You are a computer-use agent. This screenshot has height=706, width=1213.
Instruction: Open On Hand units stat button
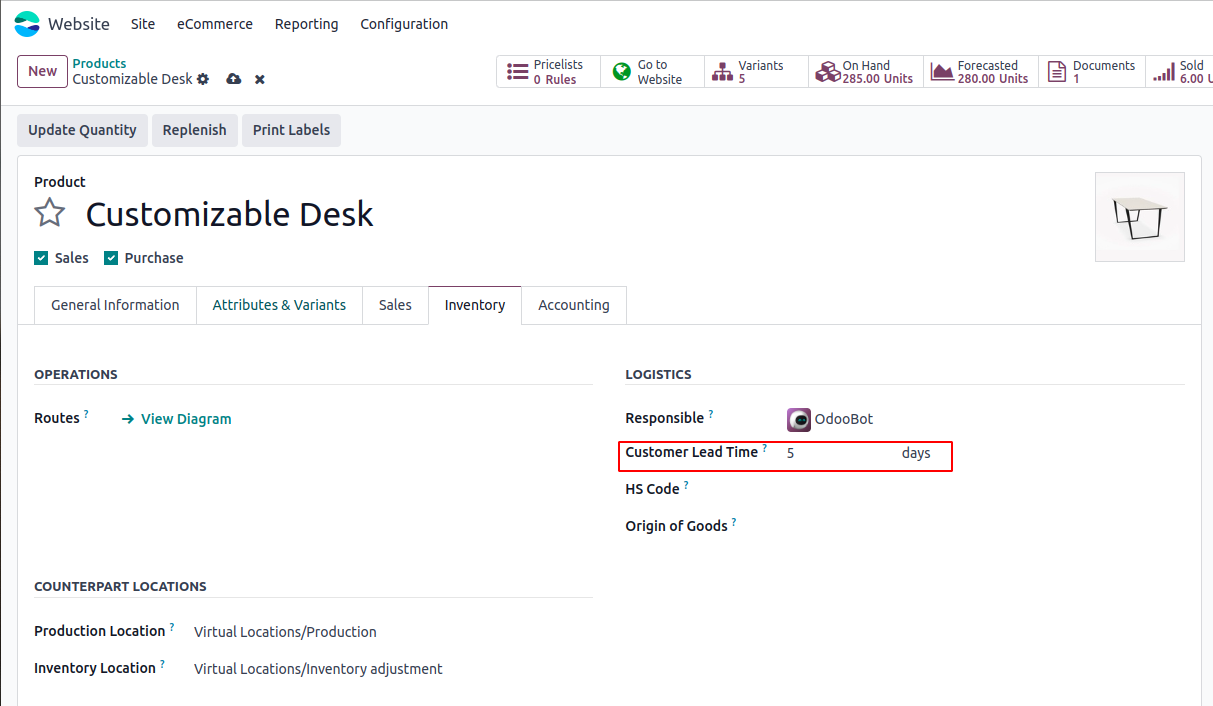click(866, 72)
